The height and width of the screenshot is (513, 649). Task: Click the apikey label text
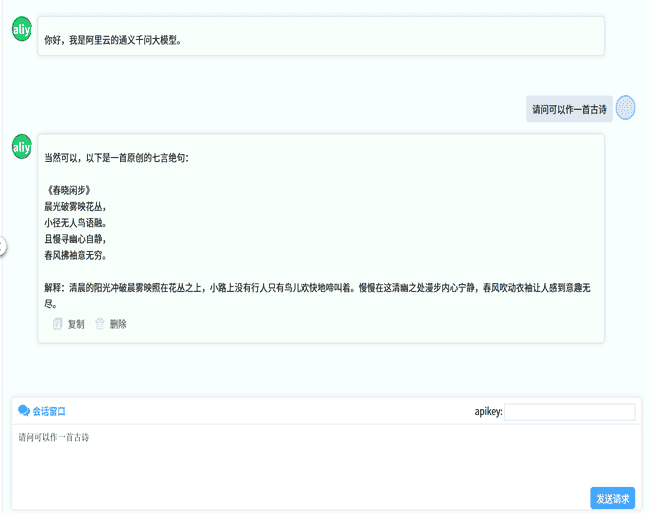pyautogui.click(x=488, y=412)
